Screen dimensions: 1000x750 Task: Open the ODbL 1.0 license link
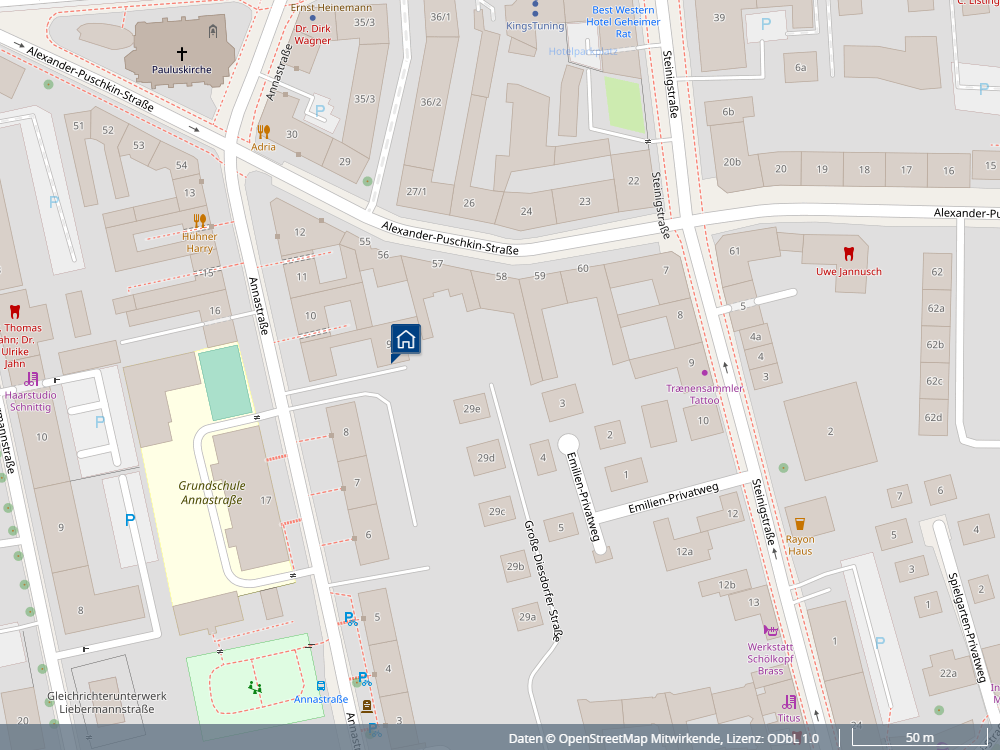[x=795, y=738]
